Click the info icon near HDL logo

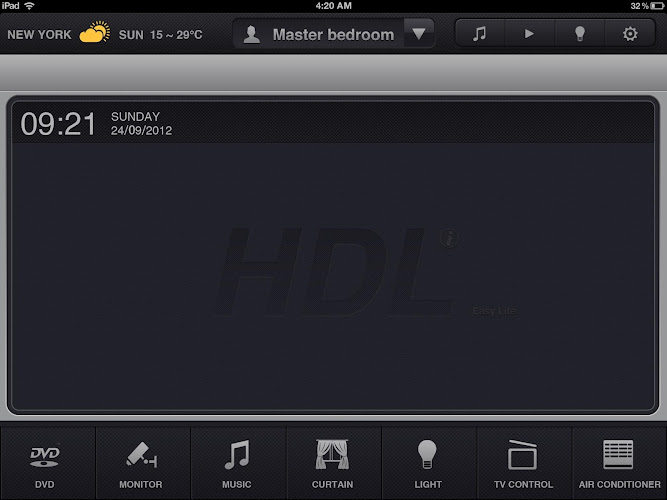coord(449,238)
